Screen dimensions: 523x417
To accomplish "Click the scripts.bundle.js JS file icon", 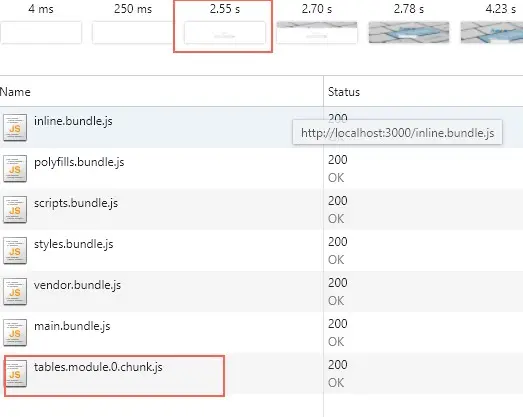I will (x=15, y=210).
